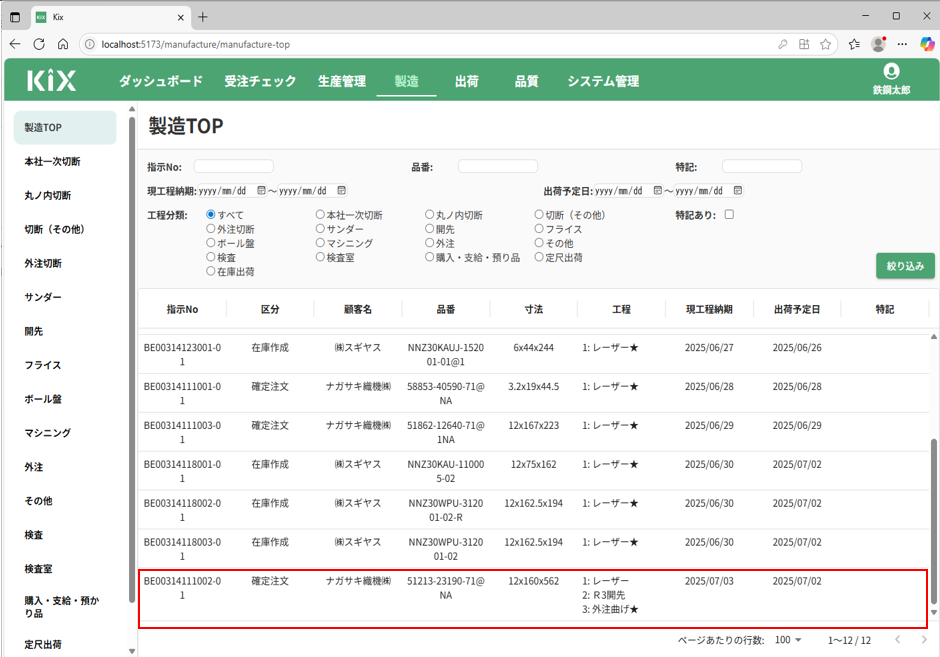Viewport: 940px width, 657px height.
Task: Select 丸ノ内切断 process radio button
Action: click(x=429, y=215)
